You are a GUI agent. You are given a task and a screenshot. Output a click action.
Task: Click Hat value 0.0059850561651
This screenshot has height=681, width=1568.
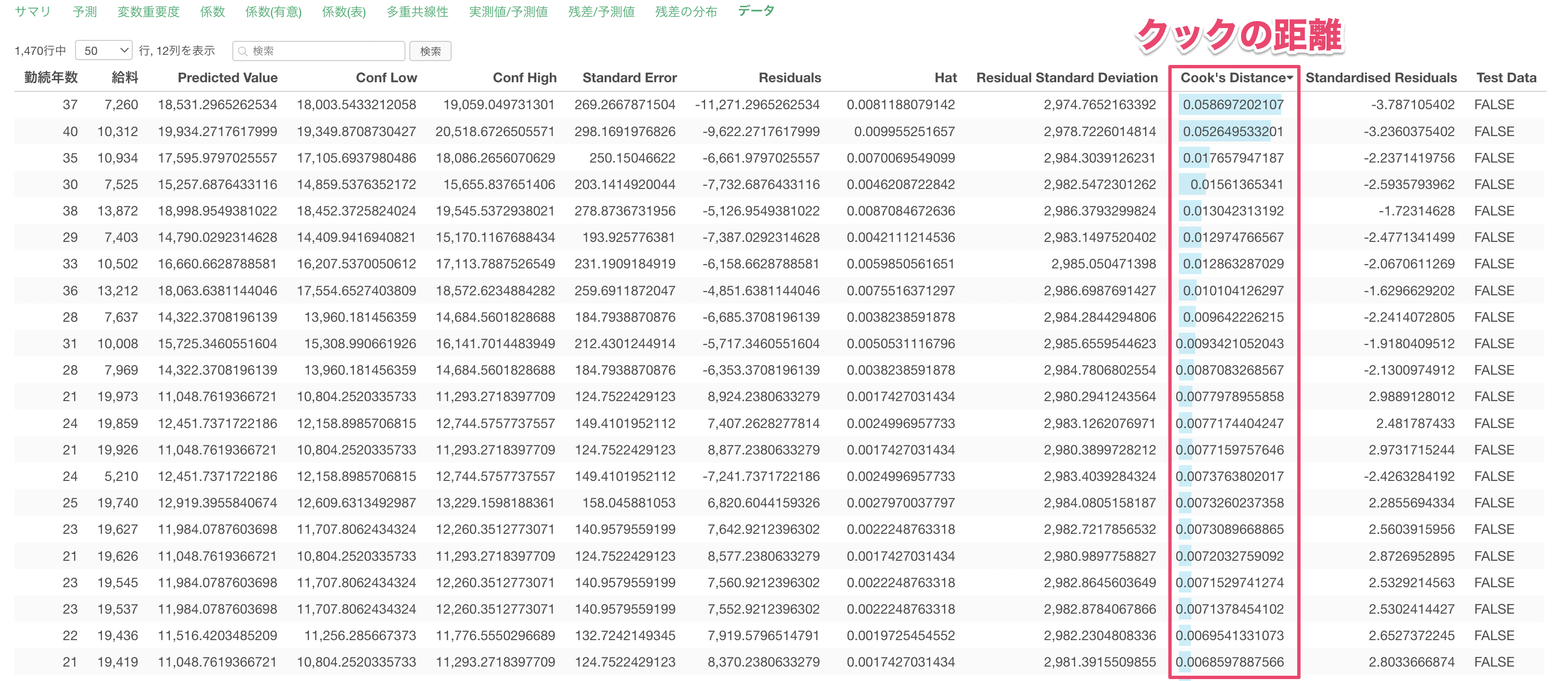[x=901, y=264]
